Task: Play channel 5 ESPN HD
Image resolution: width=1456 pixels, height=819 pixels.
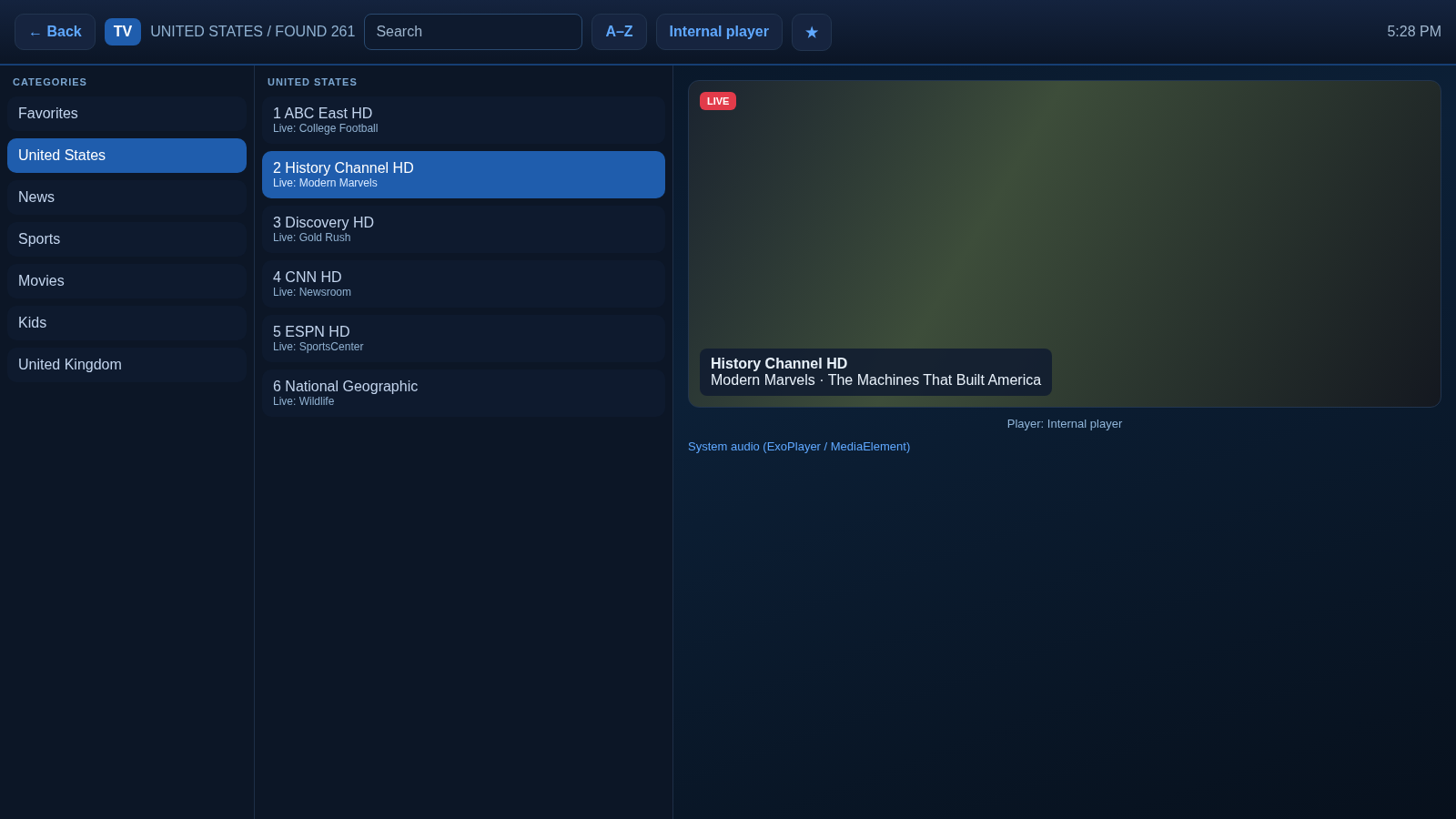Action: [x=463, y=339]
